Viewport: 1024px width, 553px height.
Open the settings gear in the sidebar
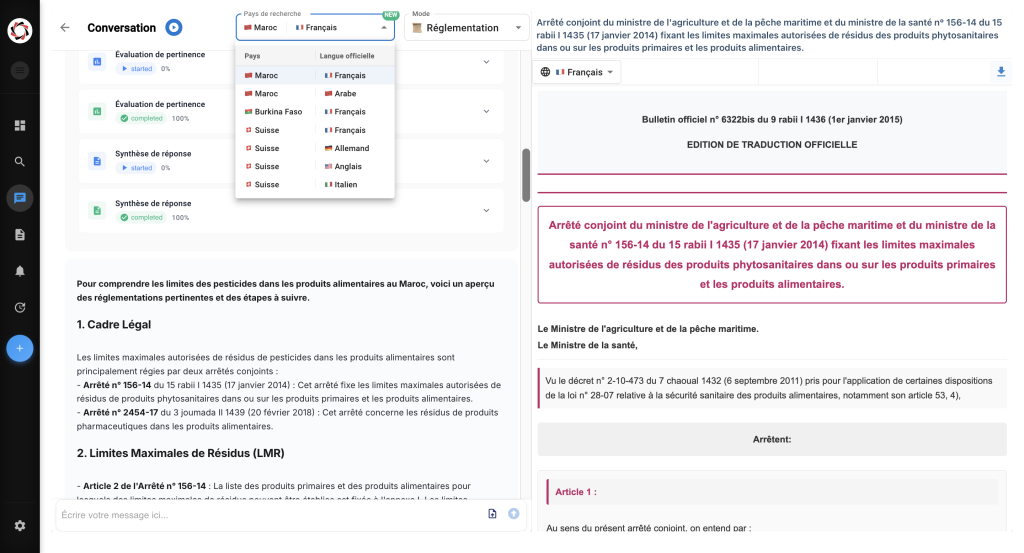coord(19,525)
